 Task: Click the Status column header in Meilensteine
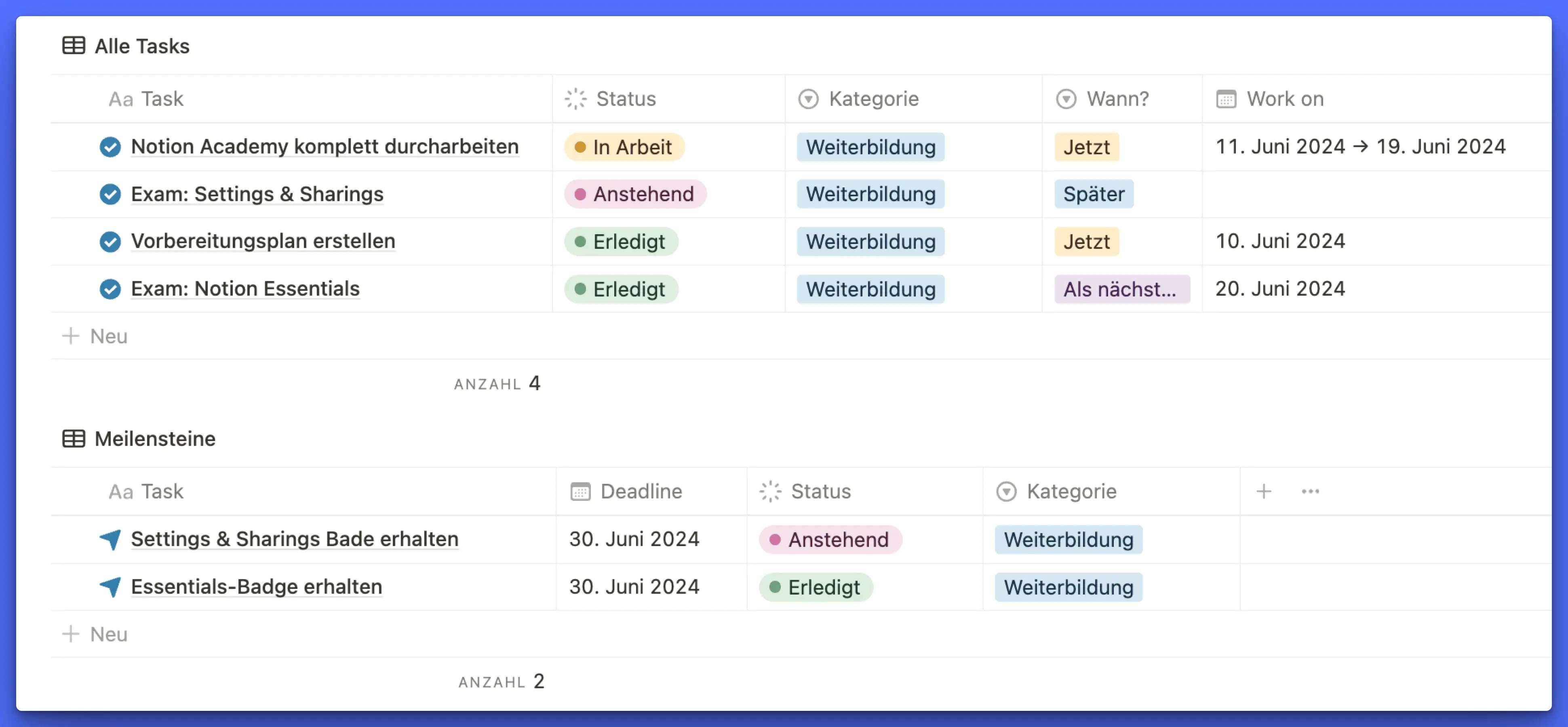tap(820, 491)
